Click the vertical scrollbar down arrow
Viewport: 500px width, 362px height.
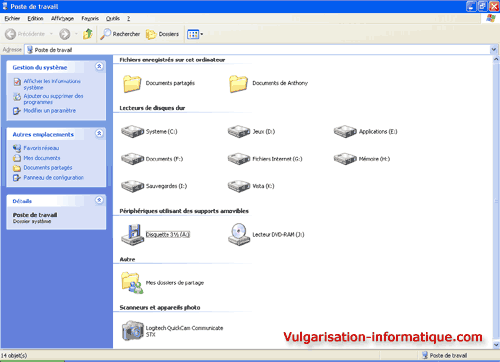pos(496,345)
